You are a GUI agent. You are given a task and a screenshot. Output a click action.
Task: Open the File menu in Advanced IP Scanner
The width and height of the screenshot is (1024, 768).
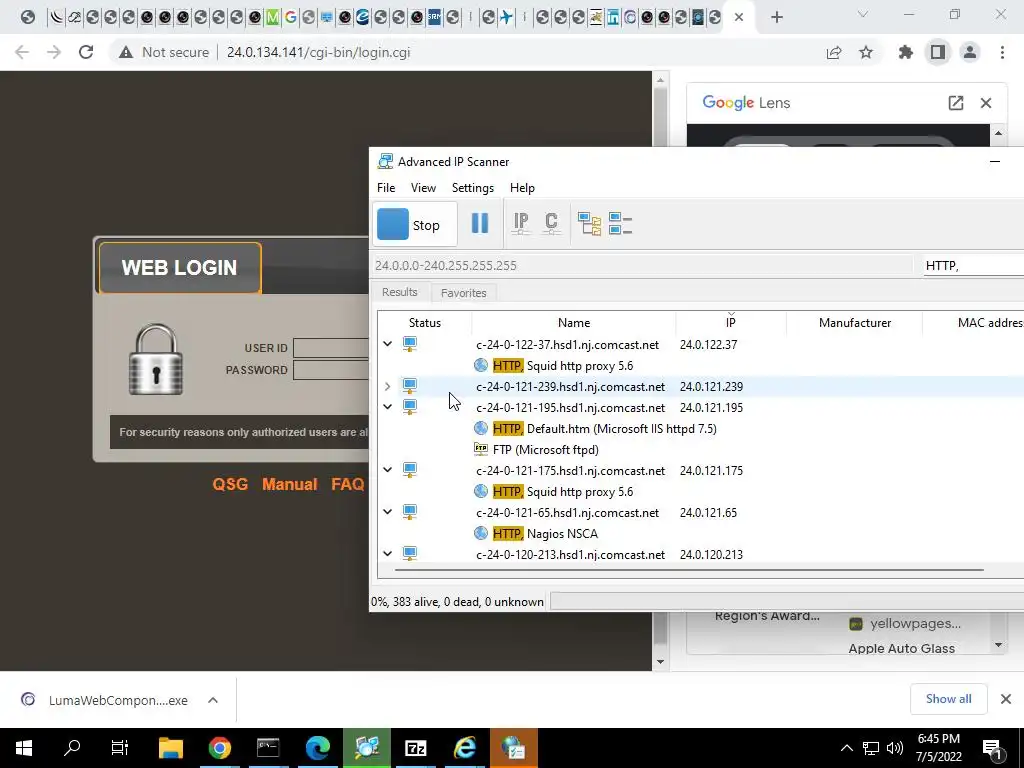click(386, 187)
